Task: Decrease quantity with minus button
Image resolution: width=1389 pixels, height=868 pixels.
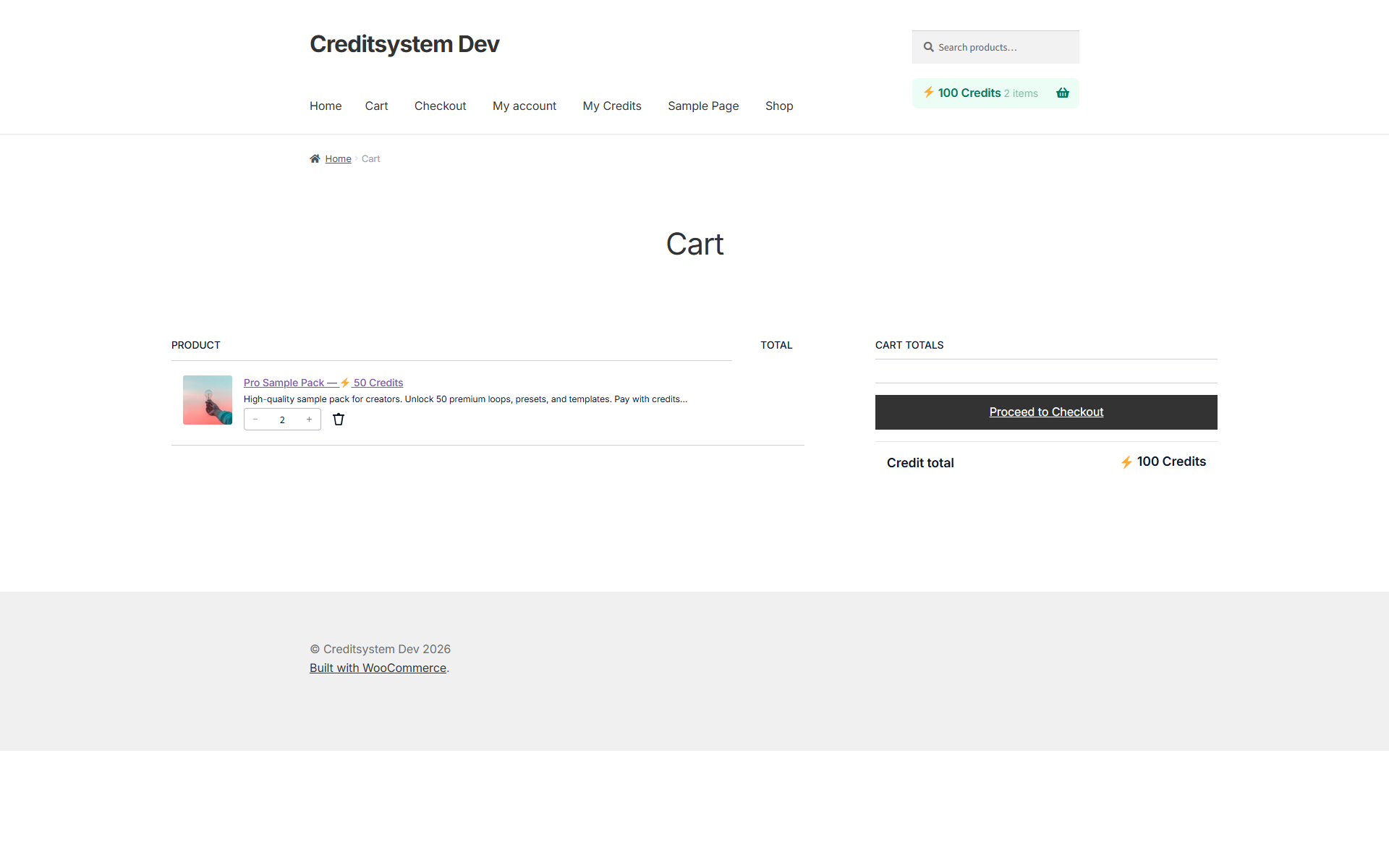Action: tap(255, 420)
